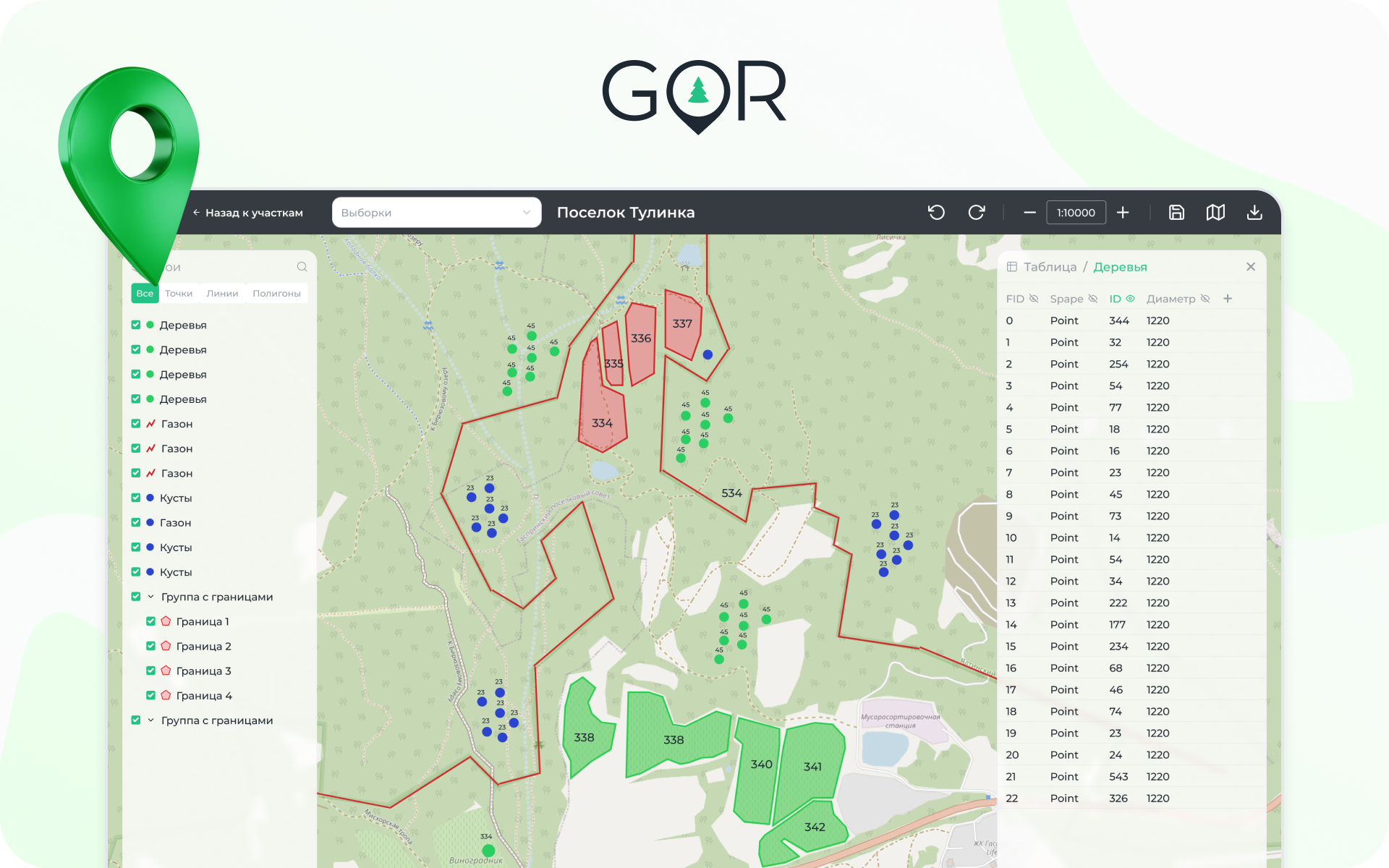The width and height of the screenshot is (1389, 868).
Task: Click the Граница 4 layer name
Action: click(x=204, y=695)
